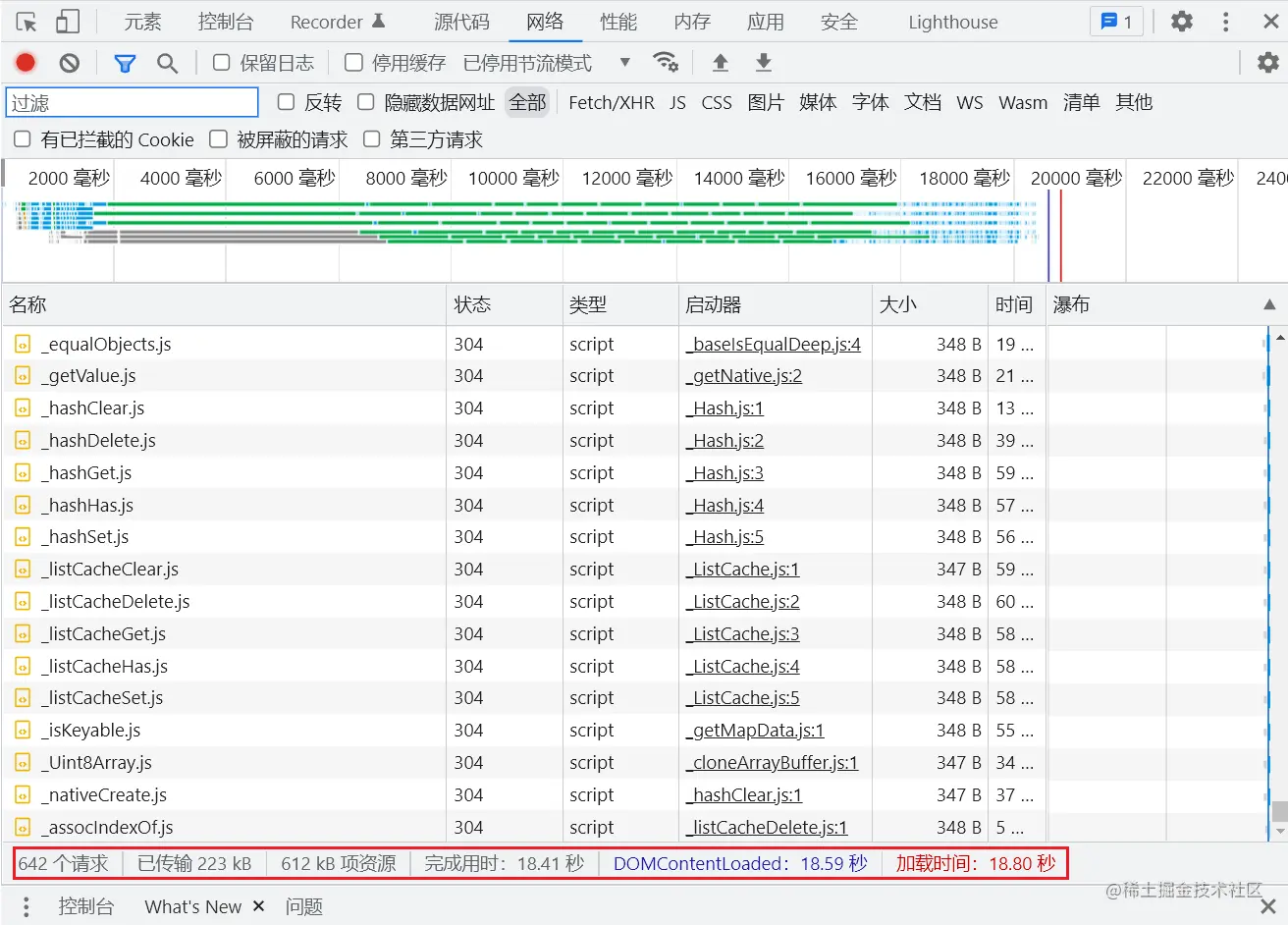Switch to the 控制台 tab
This screenshot has width=1288, height=925.
(x=226, y=22)
